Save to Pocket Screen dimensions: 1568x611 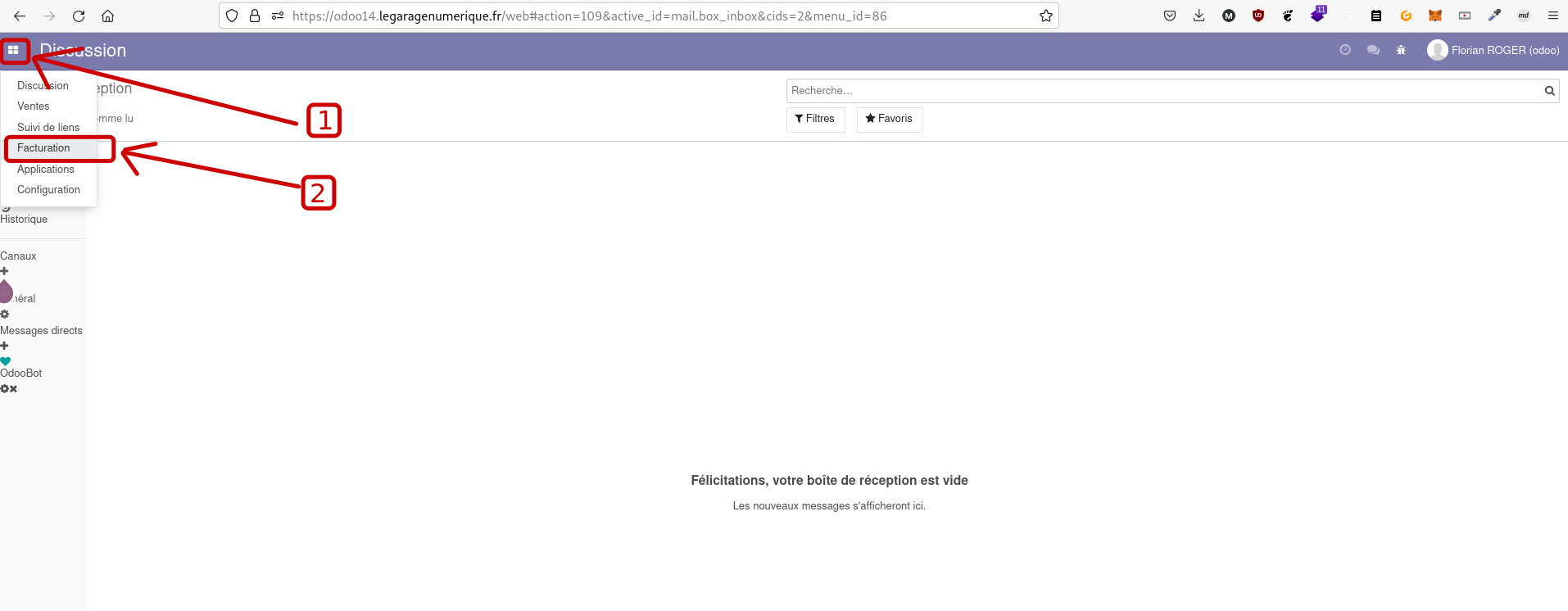point(1170,16)
